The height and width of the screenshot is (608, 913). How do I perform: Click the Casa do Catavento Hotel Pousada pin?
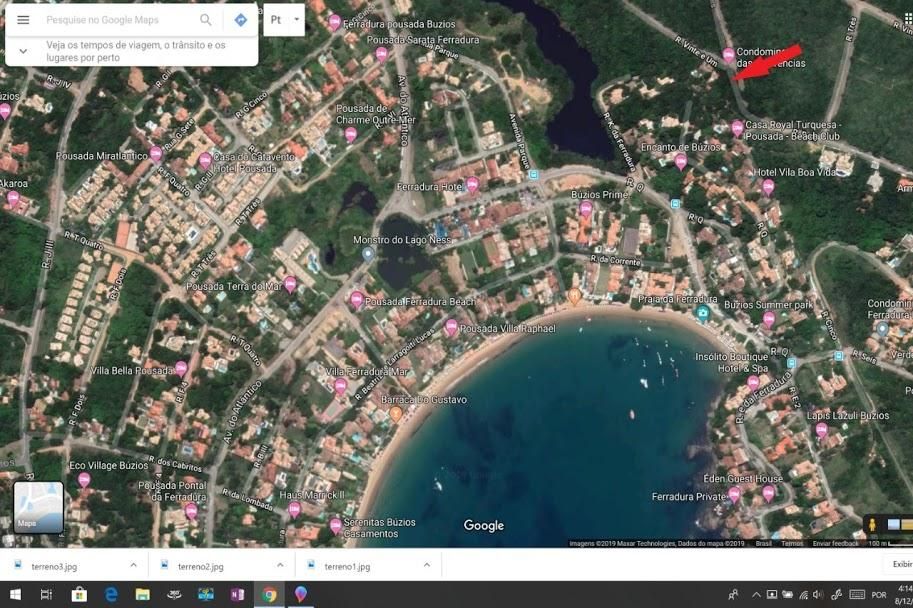pos(204,161)
